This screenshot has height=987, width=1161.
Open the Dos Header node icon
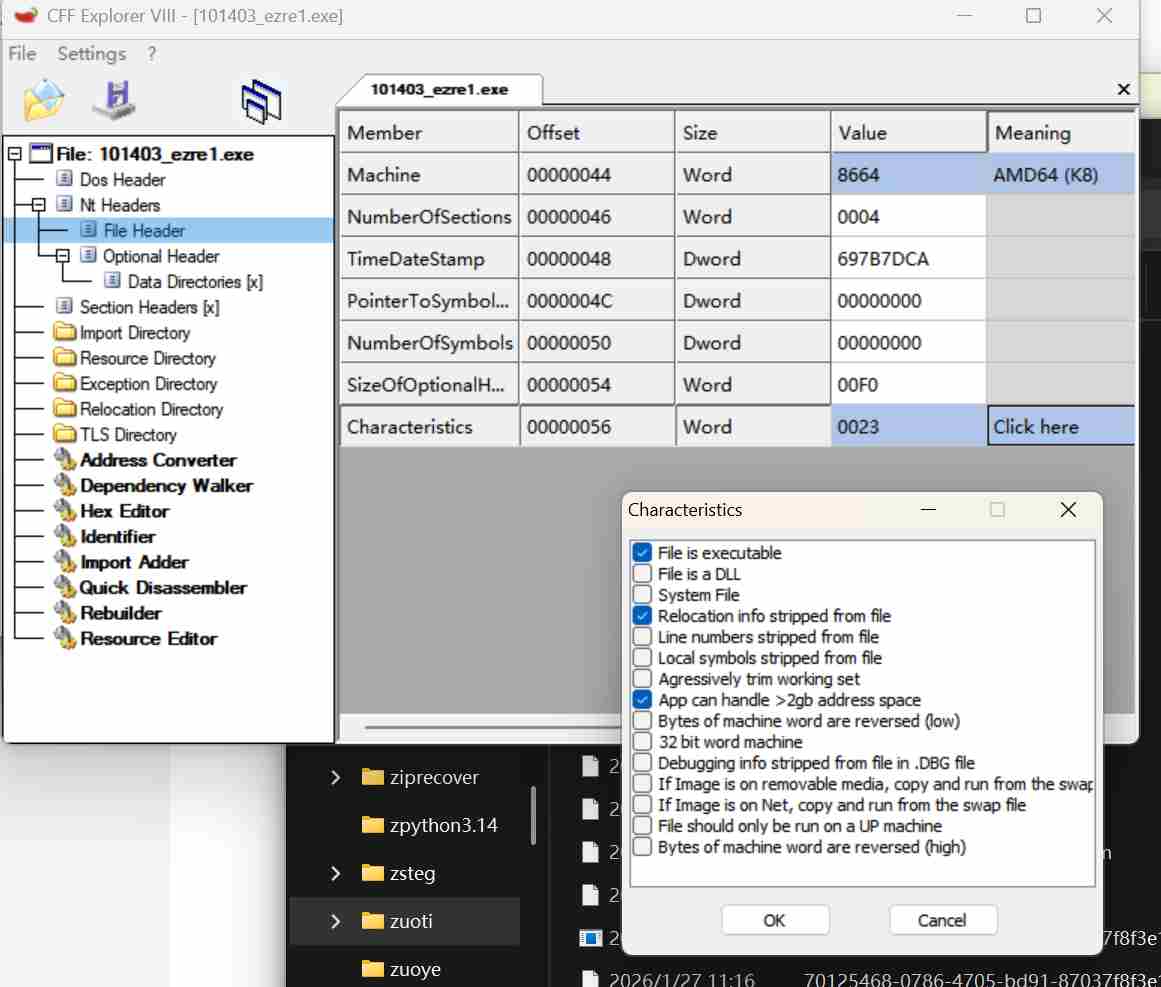click(64, 178)
